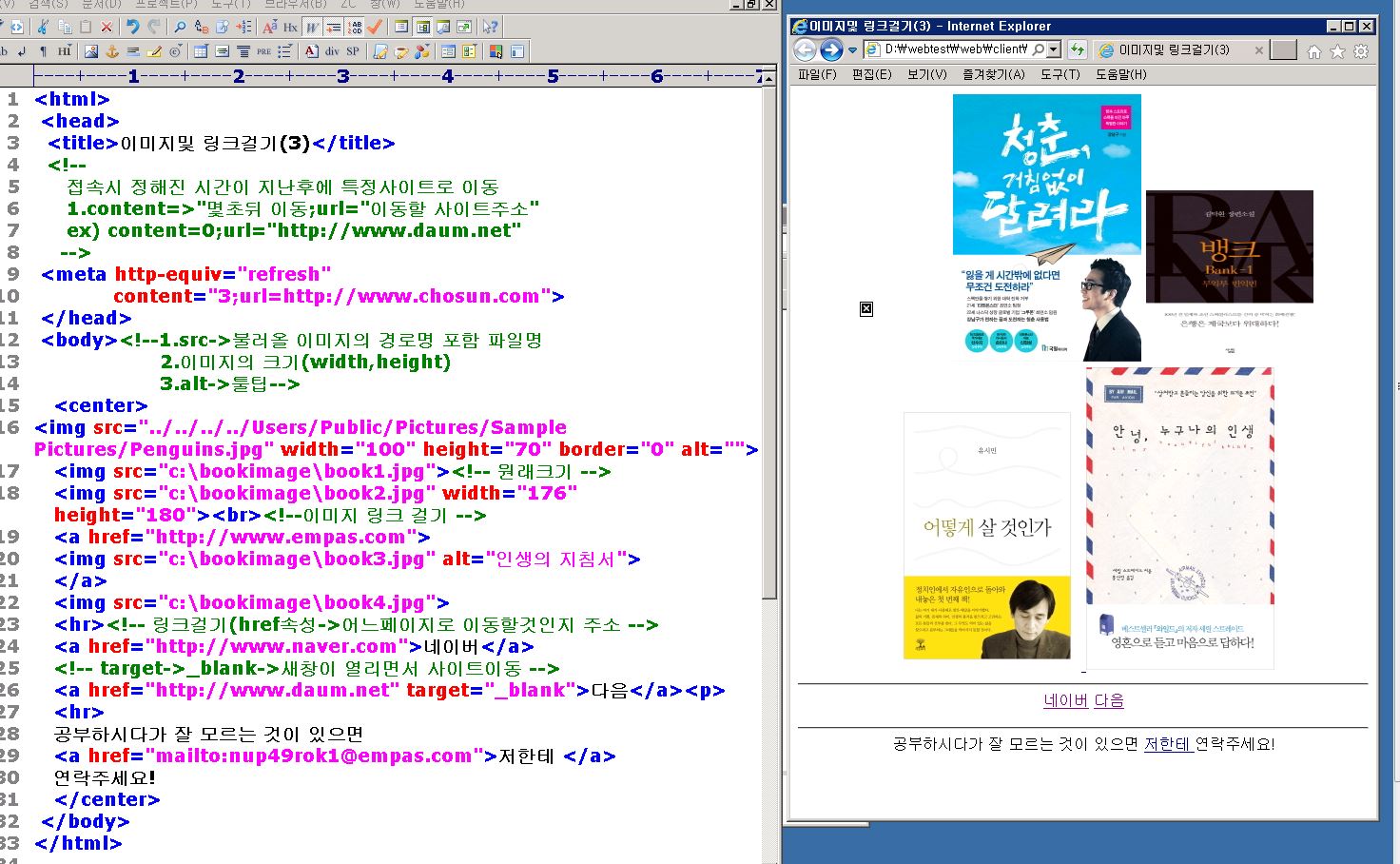Run spell check with the orange checkmark icon
1400x864 pixels.
click(375, 27)
